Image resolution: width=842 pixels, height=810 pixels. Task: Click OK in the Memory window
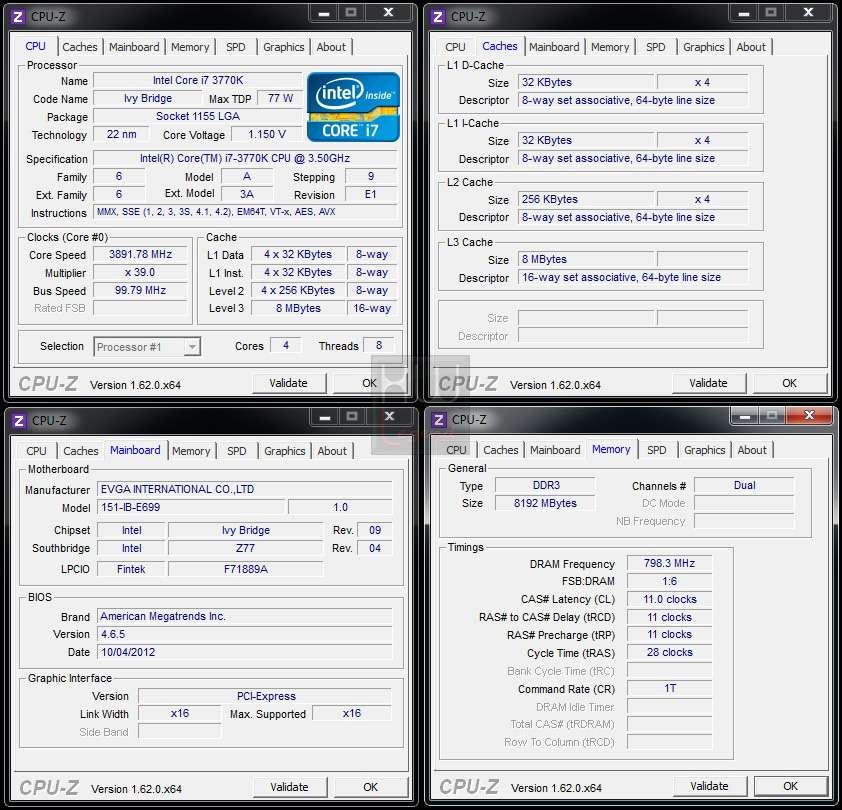pos(790,786)
